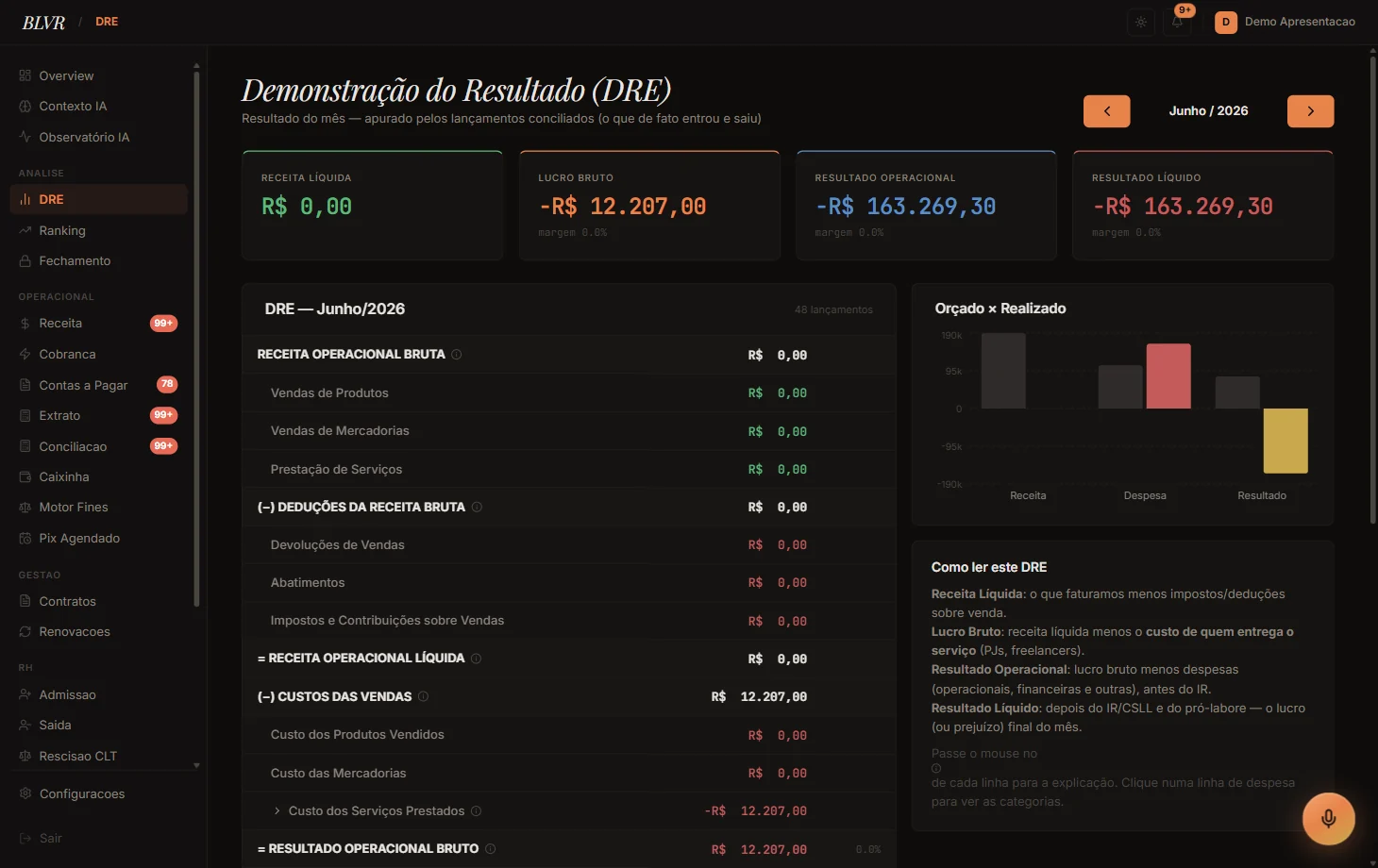Click info icon beside CUSTOS DAS VENDAS
This screenshot has width=1378, height=868.
click(x=423, y=696)
